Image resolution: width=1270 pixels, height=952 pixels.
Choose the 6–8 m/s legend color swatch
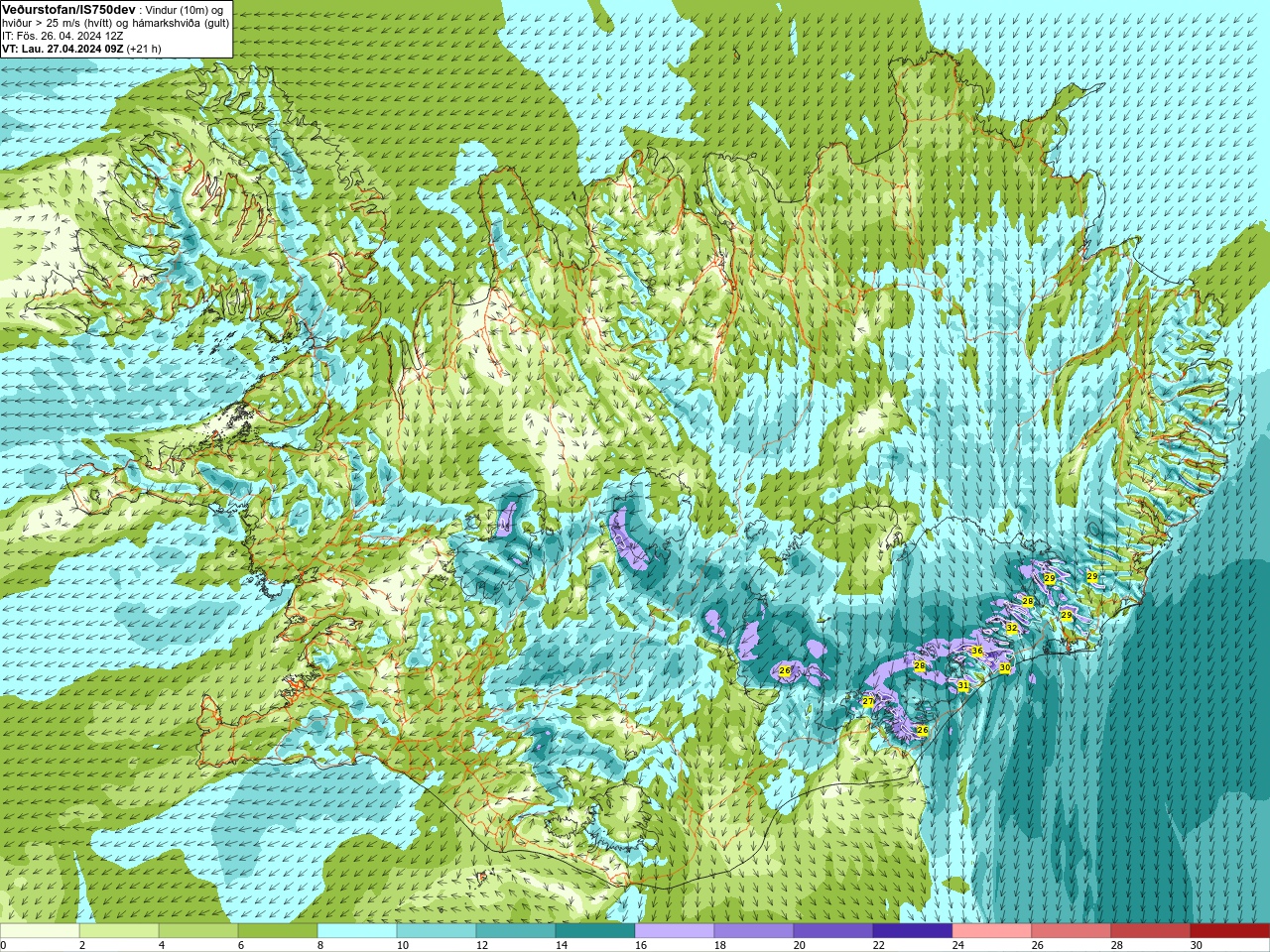(278, 931)
